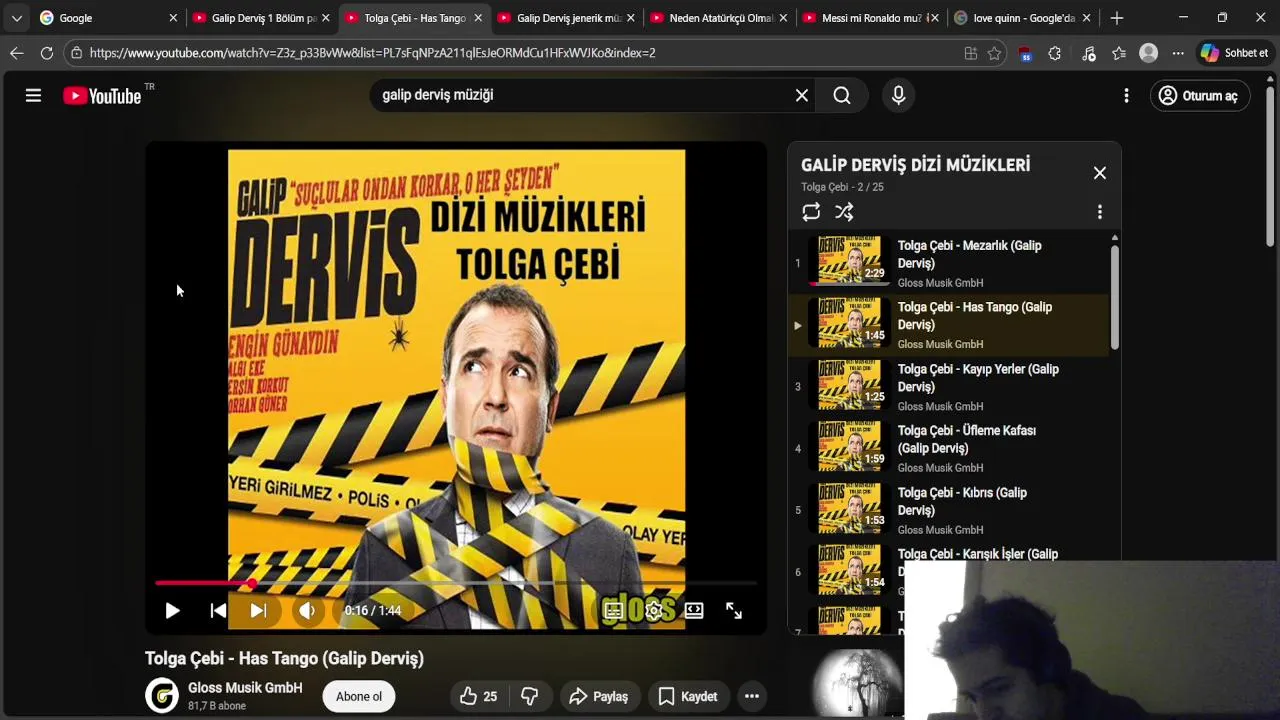Go back in browser history
This screenshot has height=720, width=1280.
pyautogui.click(x=16, y=53)
